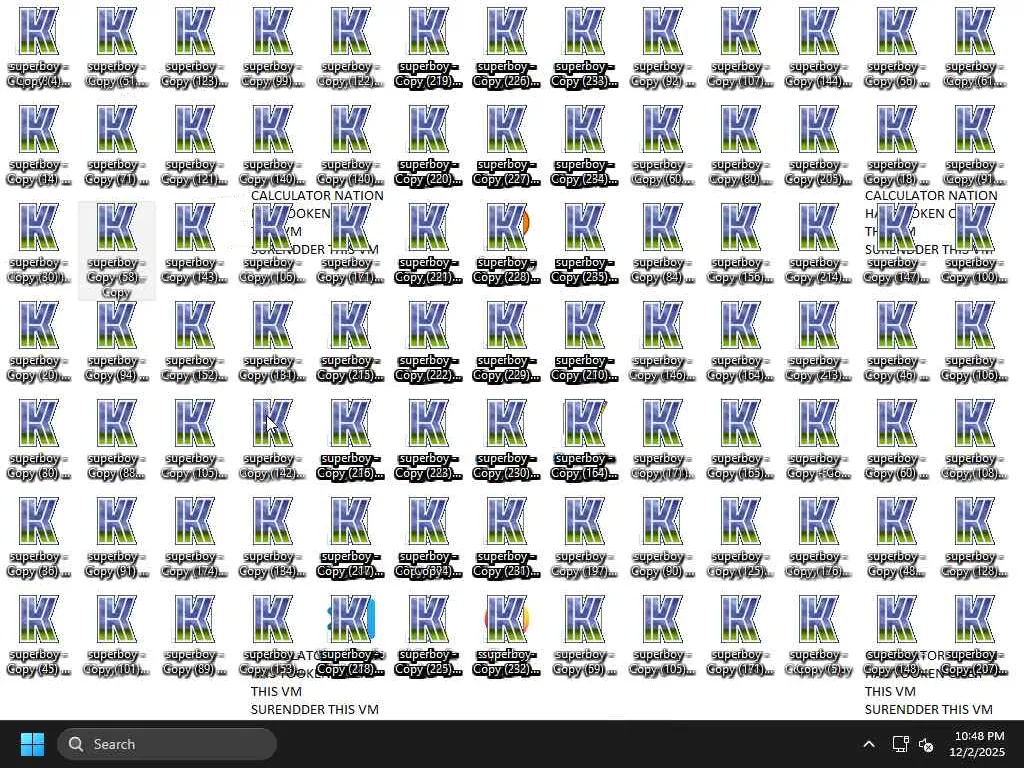Image resolution: width=1024 pixels, height=768 pixels.
Task: Pick the superboy - Copy (143) icon
Action: [195, 243]
